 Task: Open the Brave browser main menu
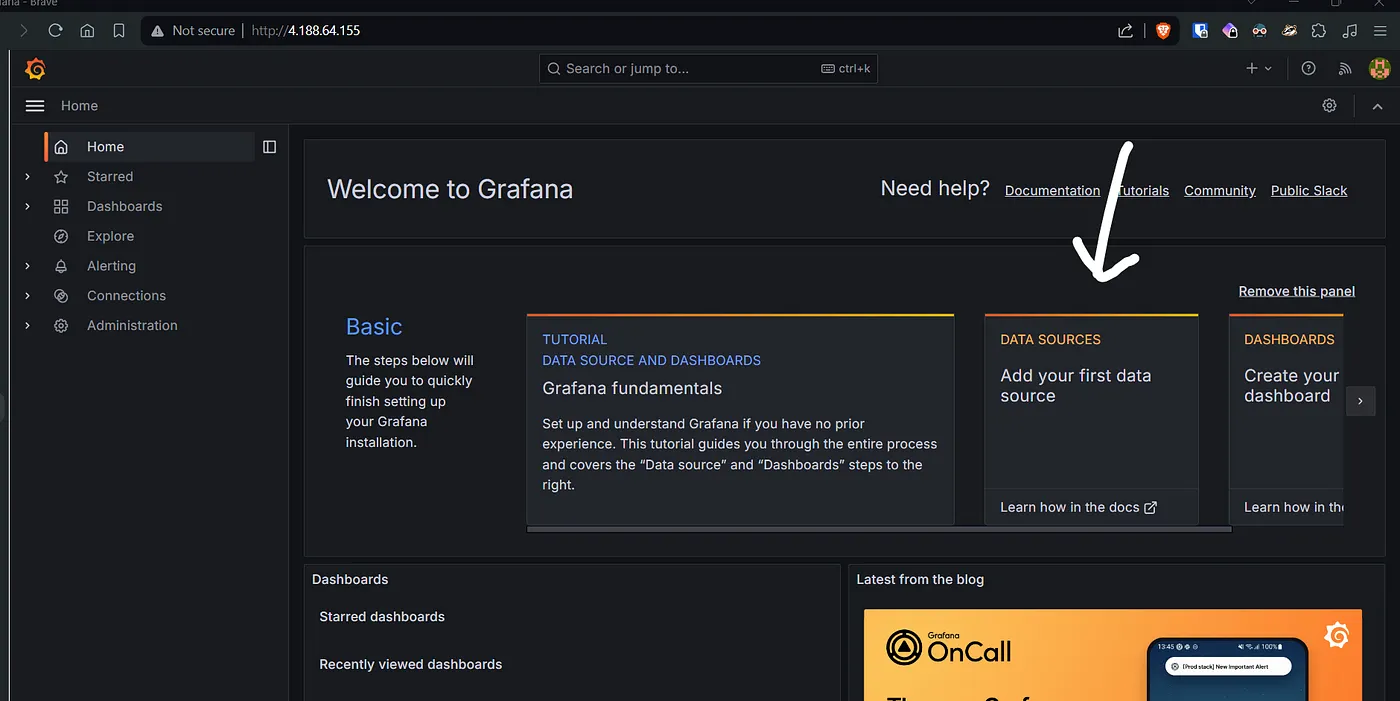pyautogui.click(x=1380, y=31)
